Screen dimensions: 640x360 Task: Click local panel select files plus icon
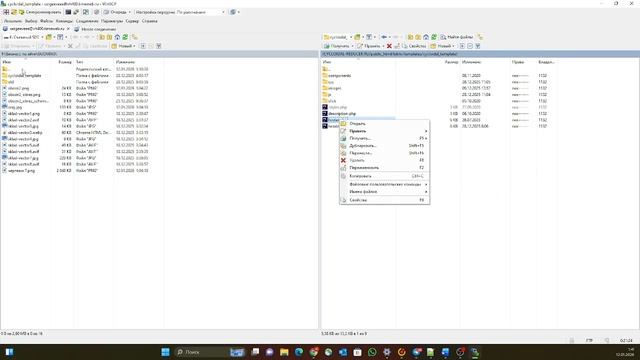143,46
